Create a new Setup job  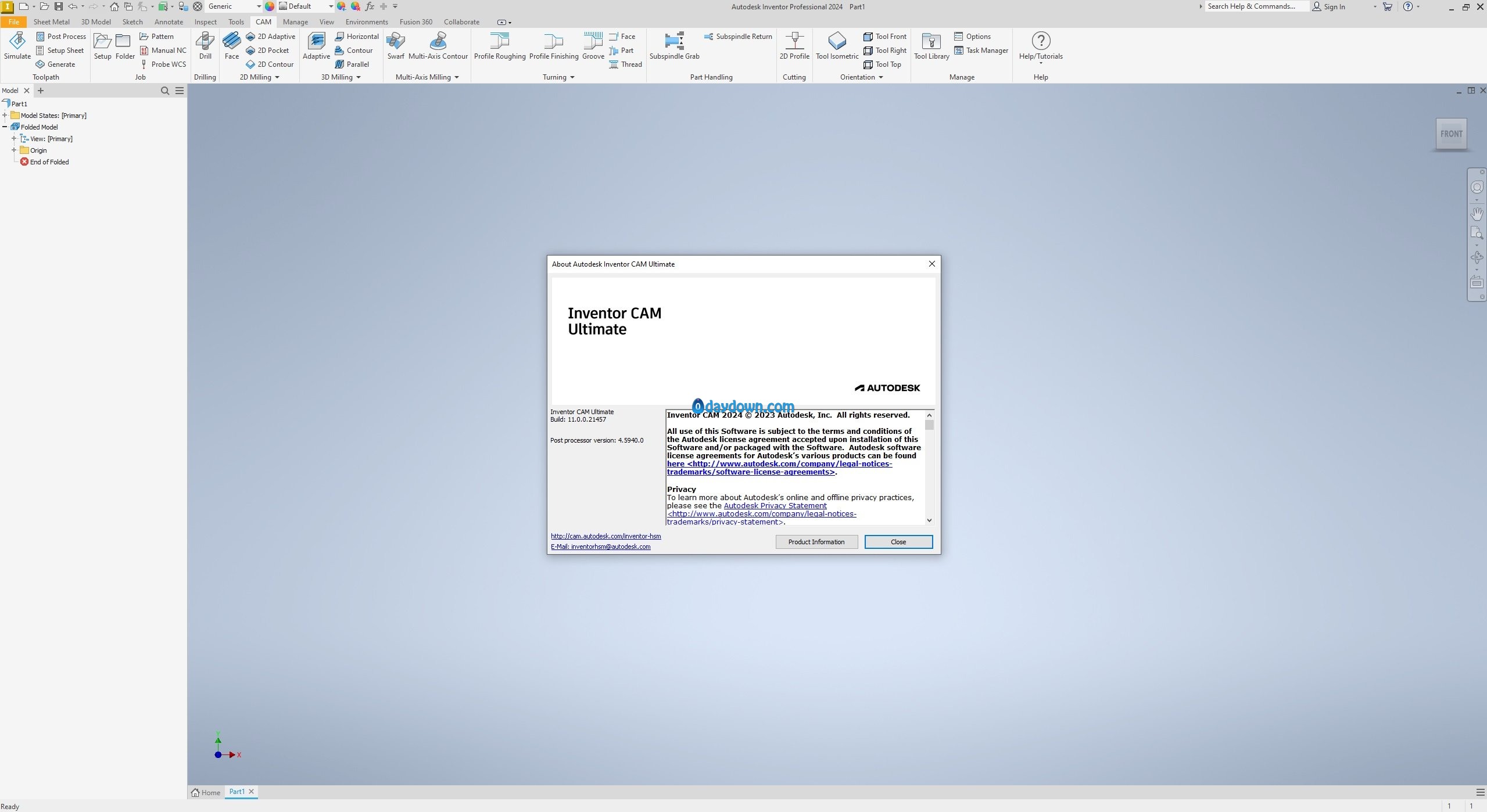click(x=102, y=46)
